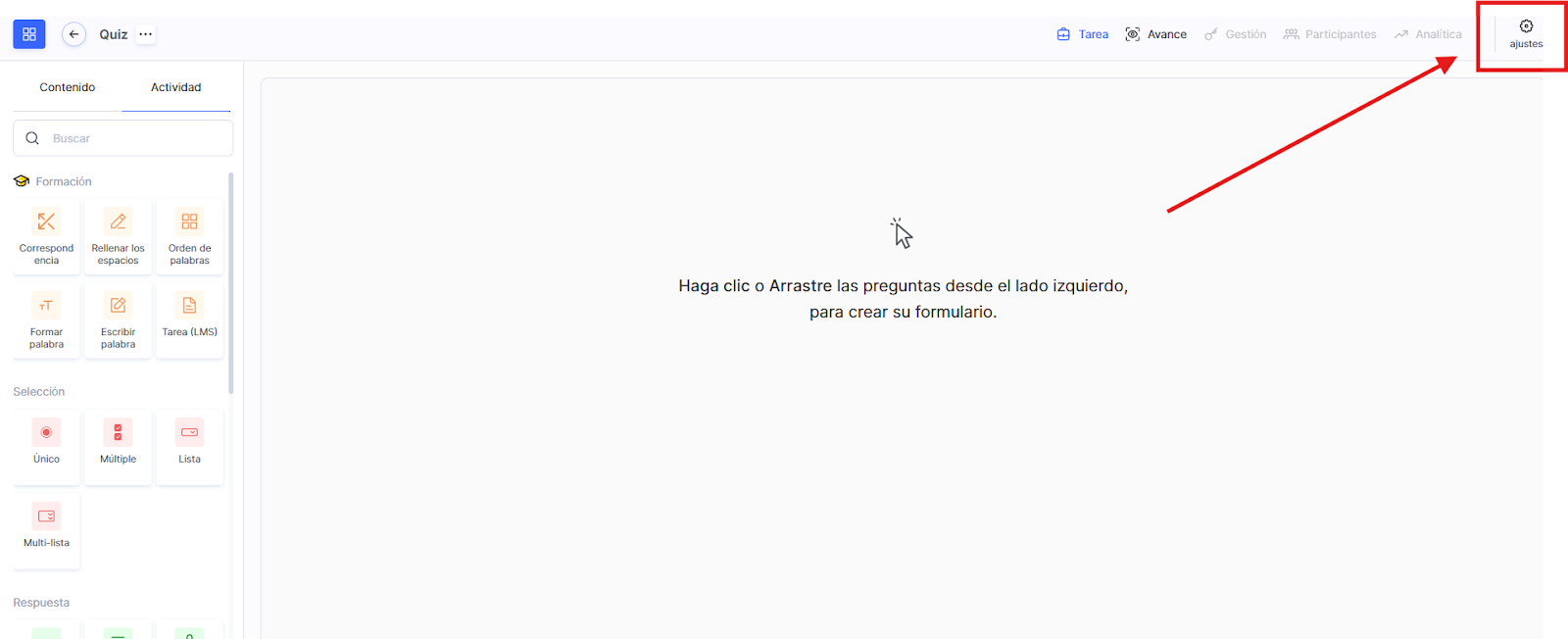Click the sidebar vertical scrollbar
Screen dimensions: 1568x639
pyautogui.click(x=231, y=283)
